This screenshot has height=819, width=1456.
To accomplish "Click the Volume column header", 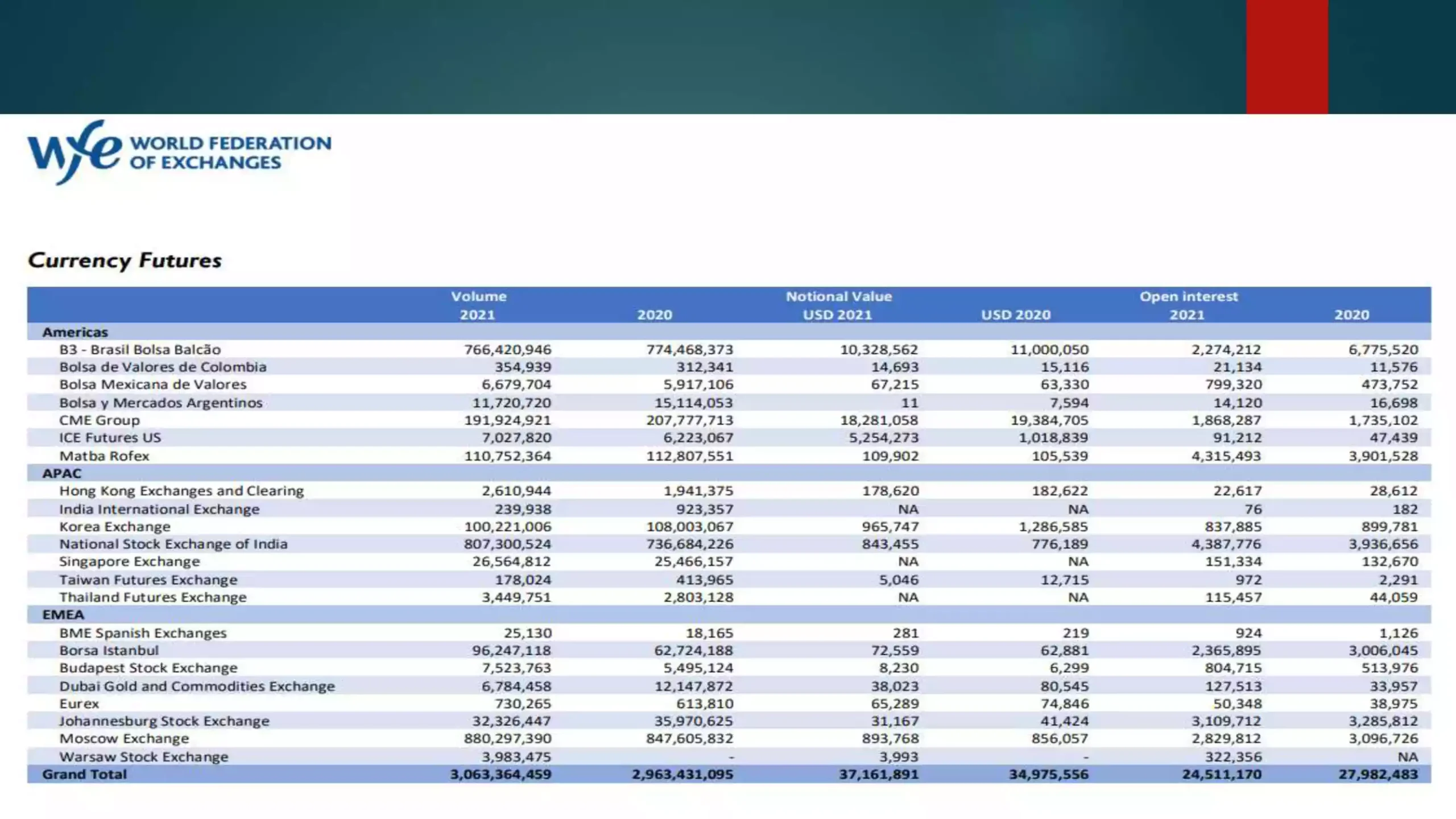I will click(478, 296).
